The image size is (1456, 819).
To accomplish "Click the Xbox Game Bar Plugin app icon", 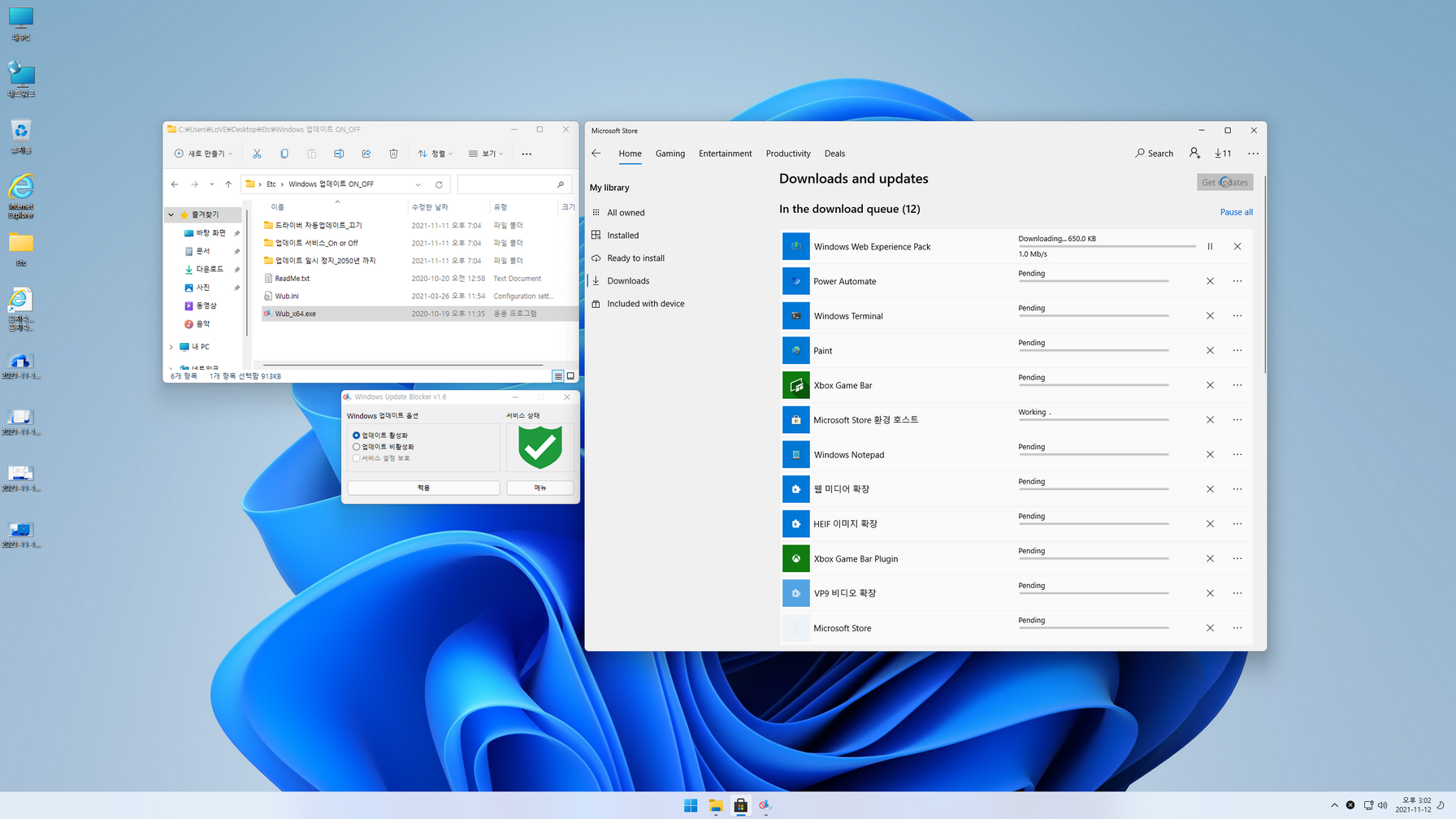I will [x=795, y=558].
